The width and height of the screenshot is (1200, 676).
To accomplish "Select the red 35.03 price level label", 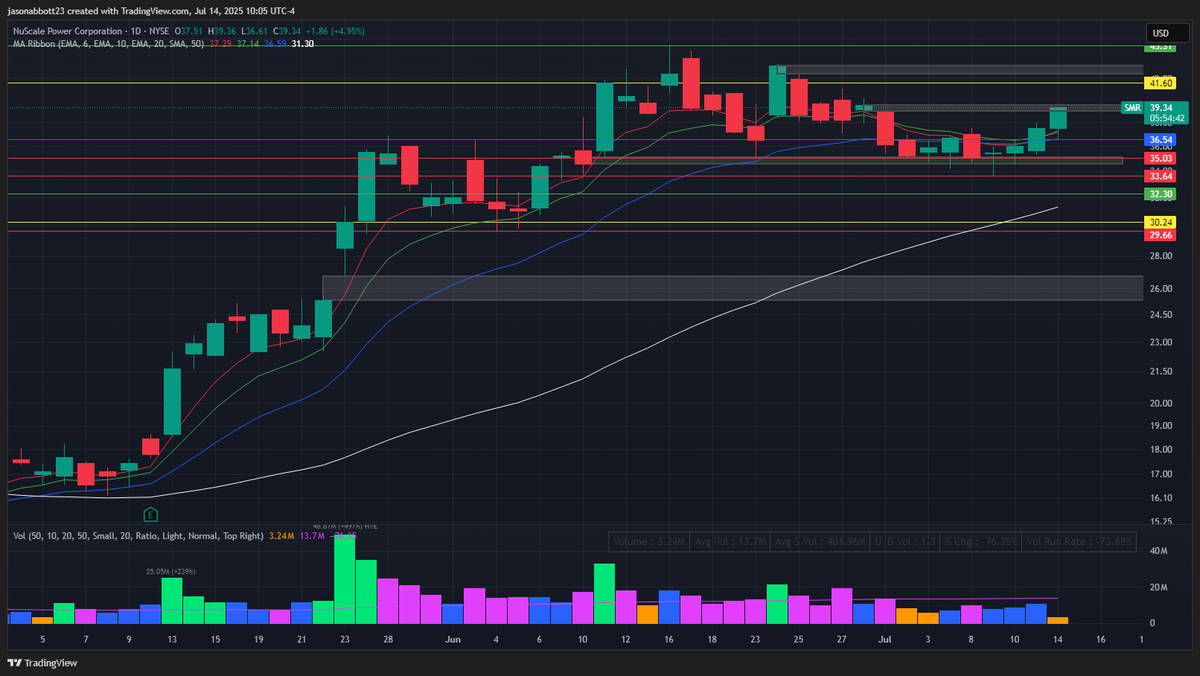I will (1160, 158).
